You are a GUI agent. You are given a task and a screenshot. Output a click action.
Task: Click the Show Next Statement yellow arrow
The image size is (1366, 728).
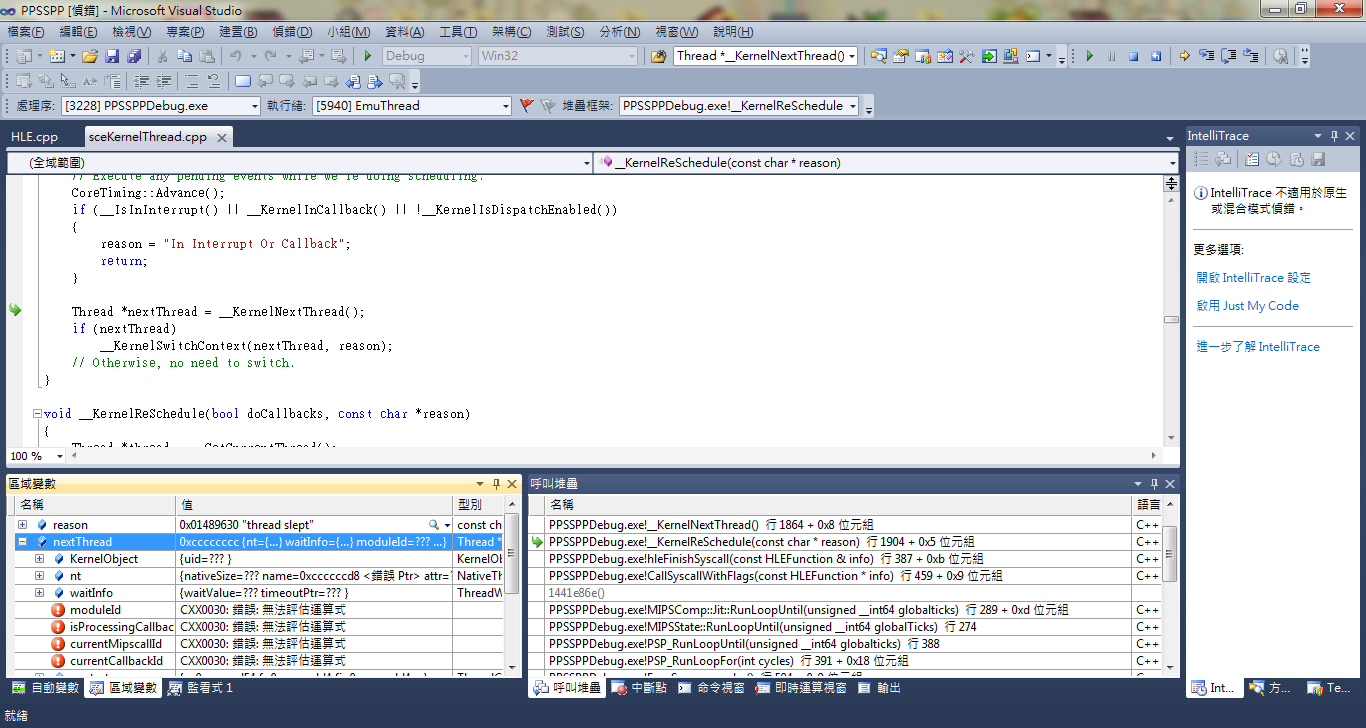[x=1184, y=56]
